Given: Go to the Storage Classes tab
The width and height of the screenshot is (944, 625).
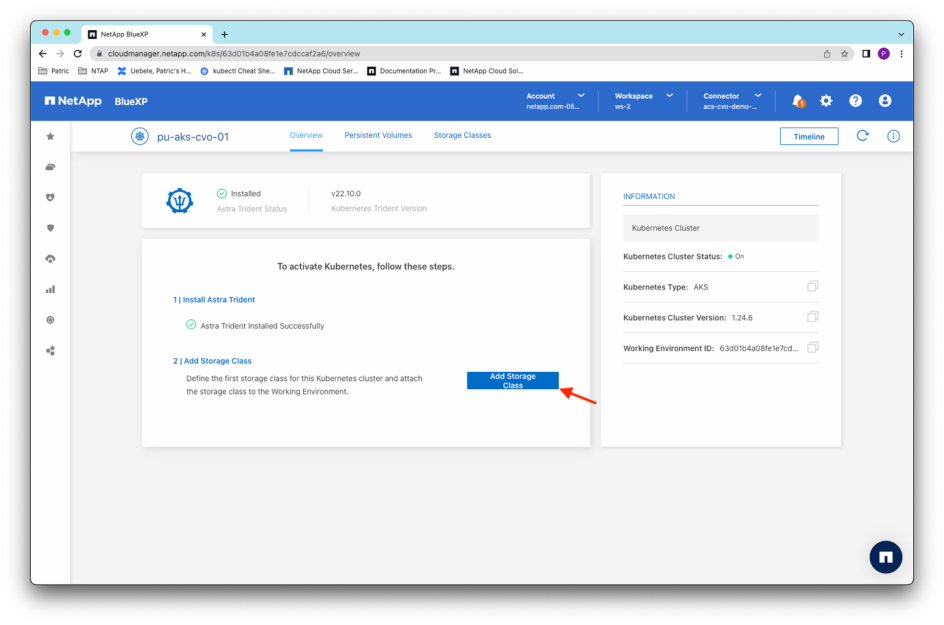Looking at the screenshot, I should tap(462, 135).
